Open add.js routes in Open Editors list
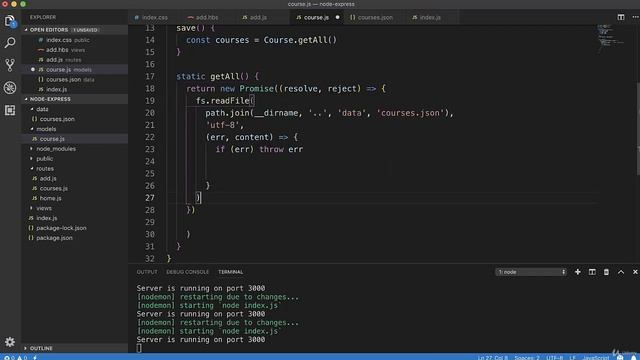Image resolution: width=640 pixels, height=360 pixels. [75, 60]
